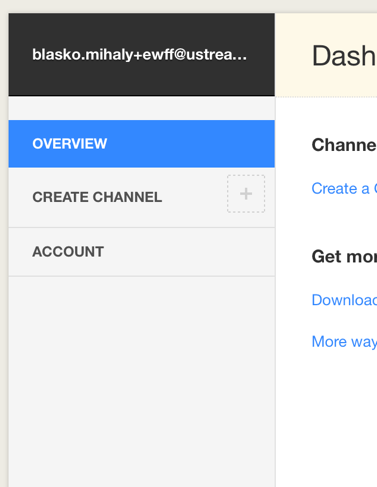Screen dimensions: 377x487
Task: Click the plus icon beside Create Channel
Action: 246,194
